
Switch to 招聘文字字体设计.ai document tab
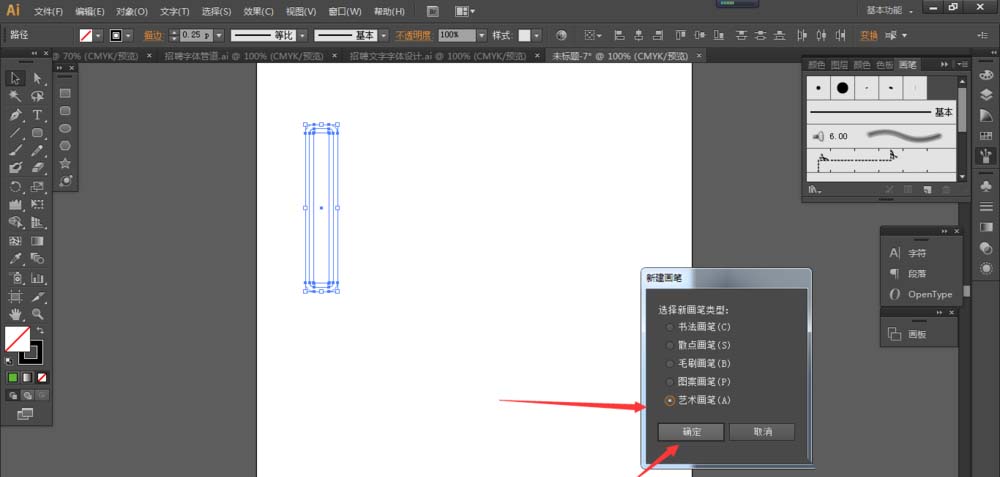click(438, 56)
